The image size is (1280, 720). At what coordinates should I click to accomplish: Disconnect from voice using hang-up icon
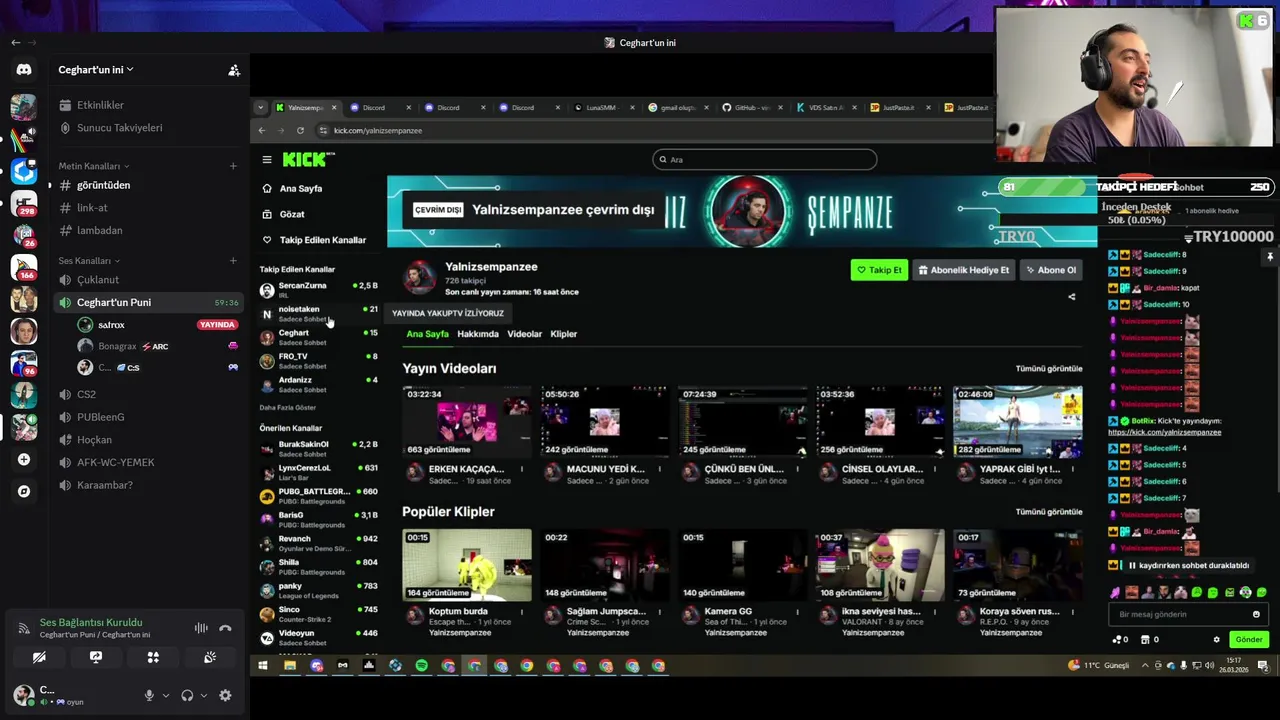pyautogui.click(x=225, y=628)
